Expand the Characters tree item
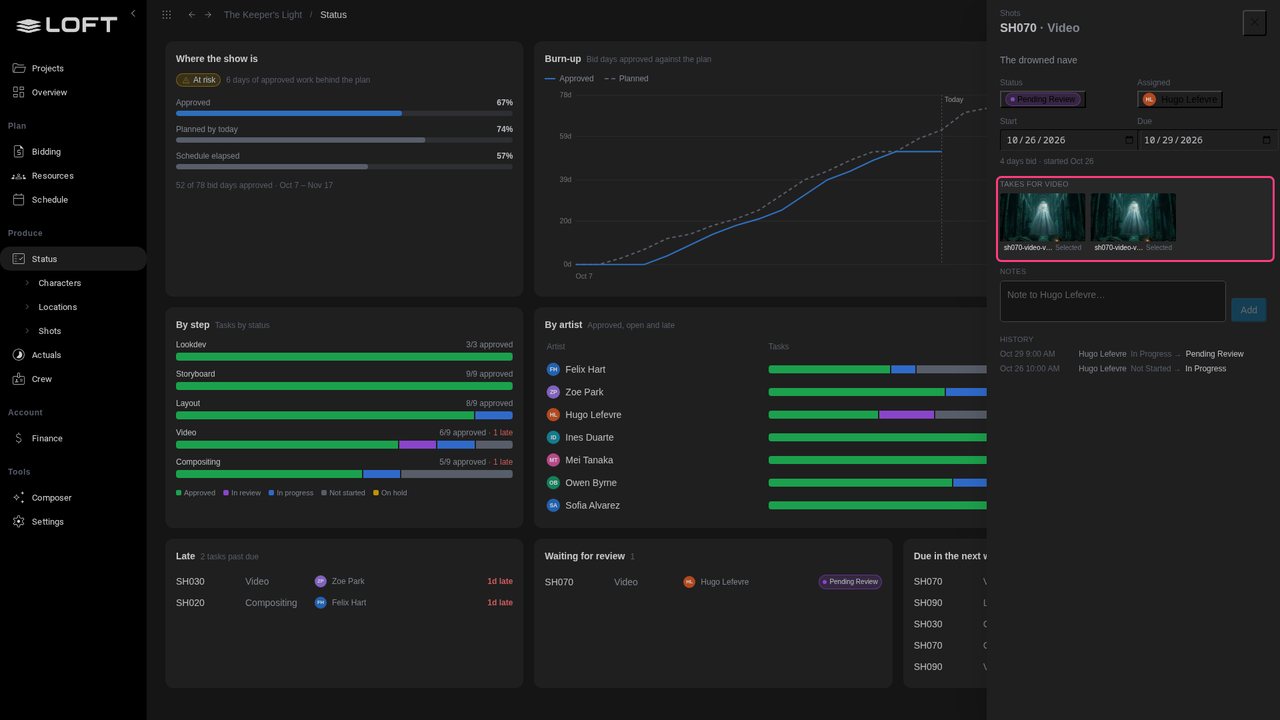Screen dimensions: 1280x720 tap(27, 283)
